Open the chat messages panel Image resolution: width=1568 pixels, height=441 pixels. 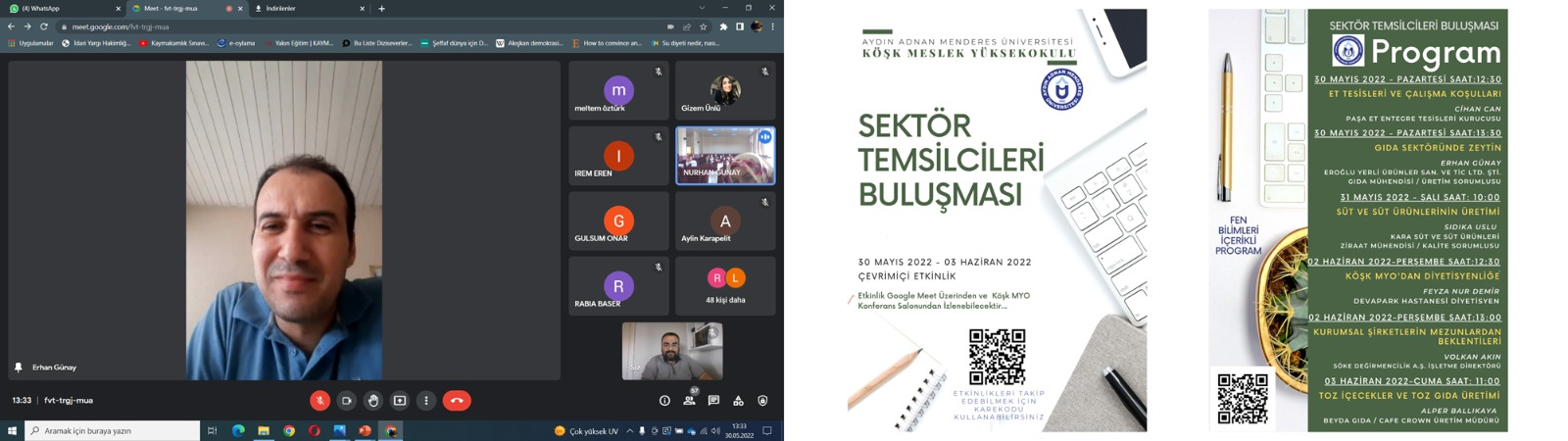point(713,401)
